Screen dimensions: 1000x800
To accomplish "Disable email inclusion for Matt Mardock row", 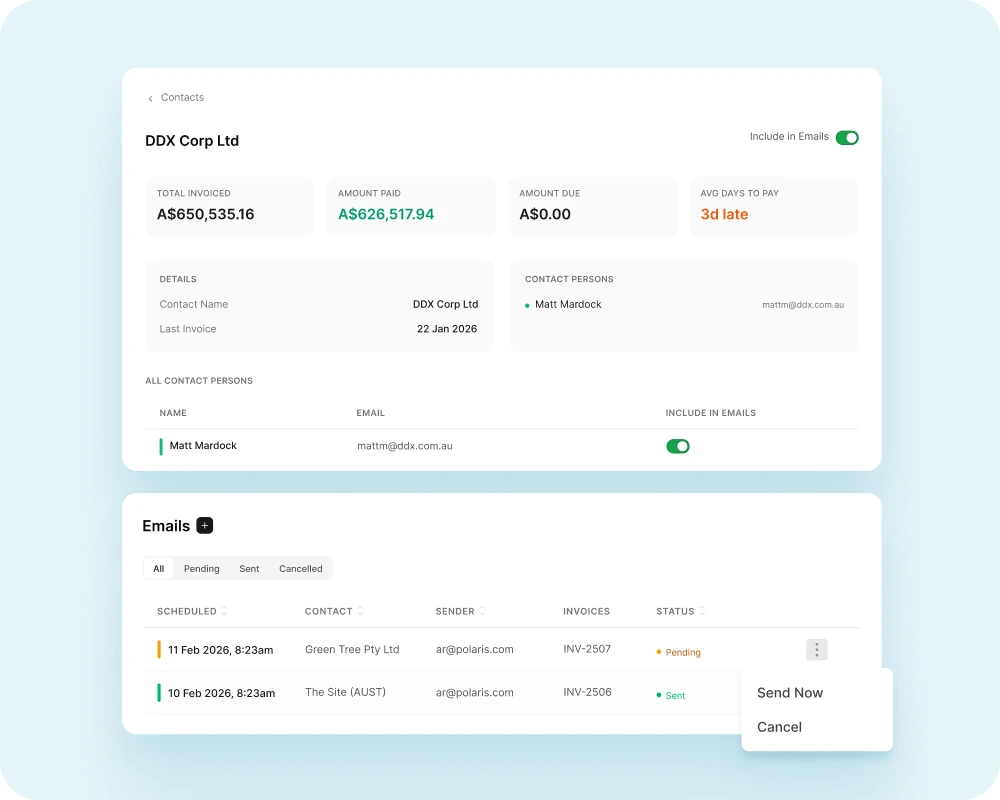I will point(678,446).
